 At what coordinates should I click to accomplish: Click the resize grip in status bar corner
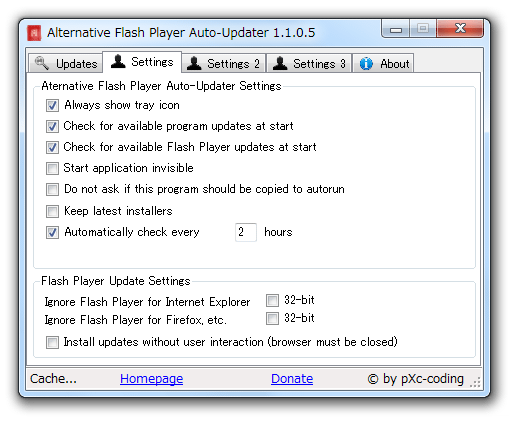(x=475, y=382)
